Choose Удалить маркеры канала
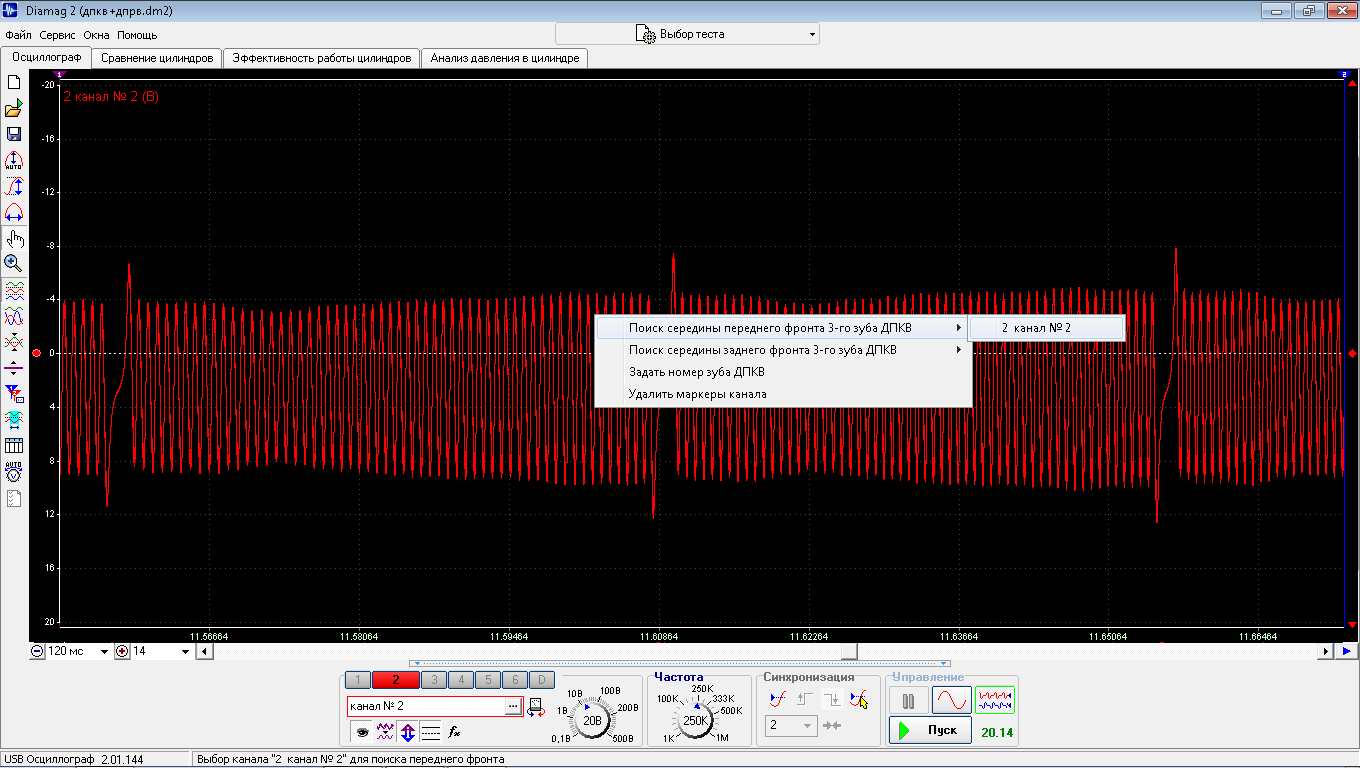This screenshot has width=1360, height=768. pos(783,394)
